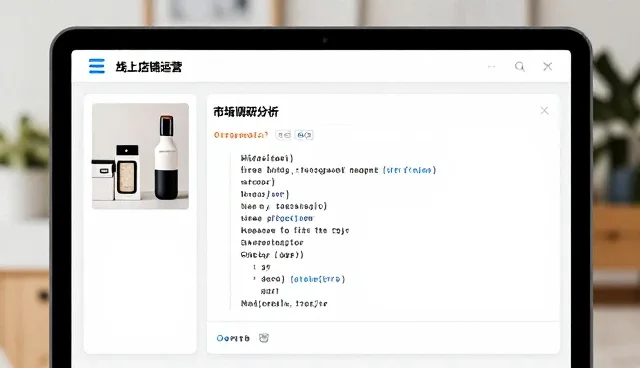Image resolution: width=640 pixels, height=368 pixels.
Task: Select the gray tag badge beside orange label
Action: pyautogui.click(x=283, y=135)
